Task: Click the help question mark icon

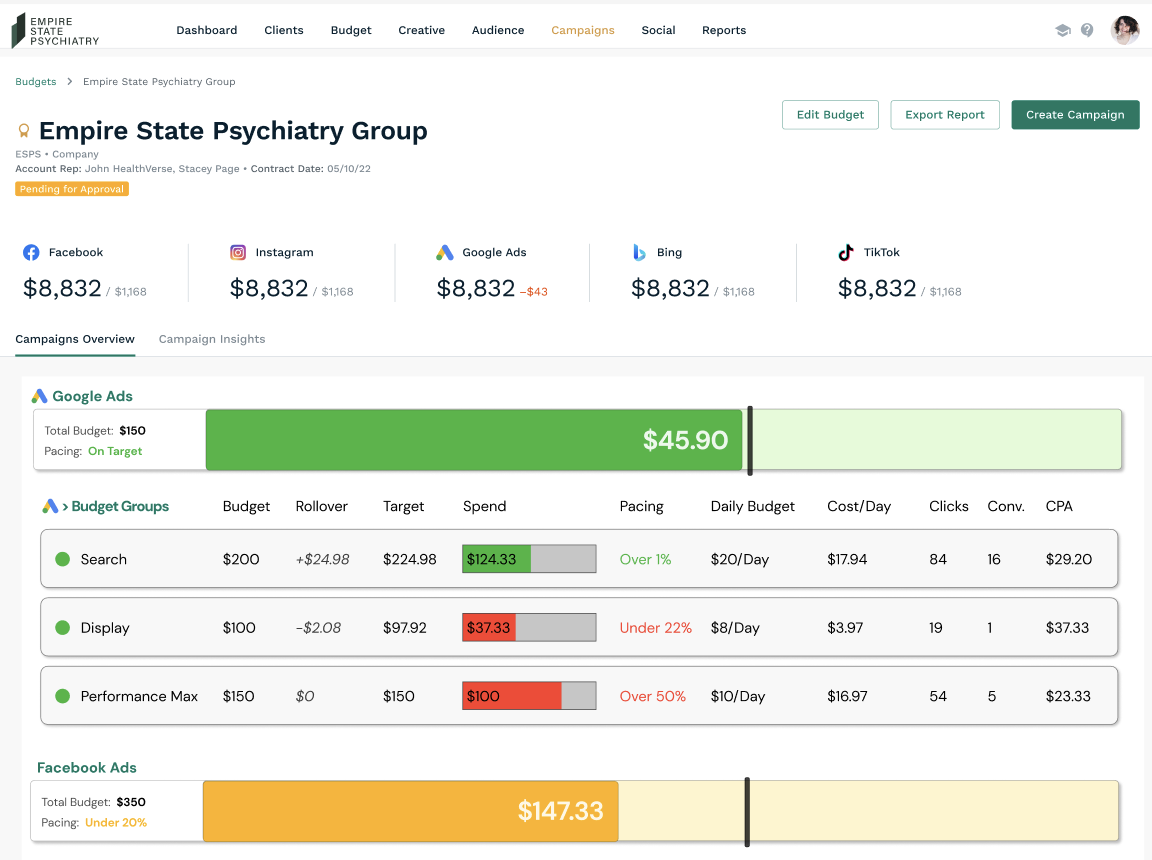Action: point(1087,31)
